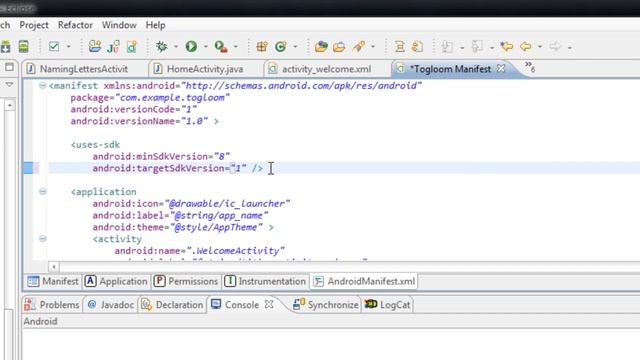Open the Declaration view tab

(172, 305)
